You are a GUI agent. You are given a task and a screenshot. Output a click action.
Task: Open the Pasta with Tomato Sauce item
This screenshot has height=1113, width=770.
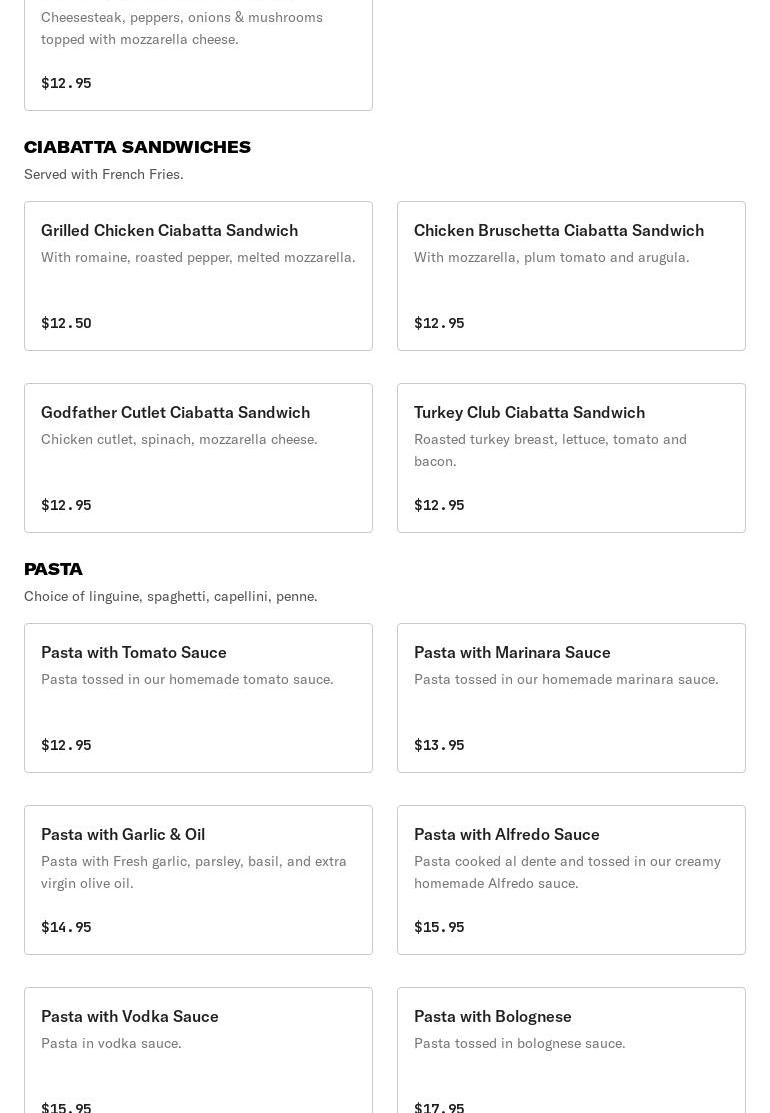[198, 697]
